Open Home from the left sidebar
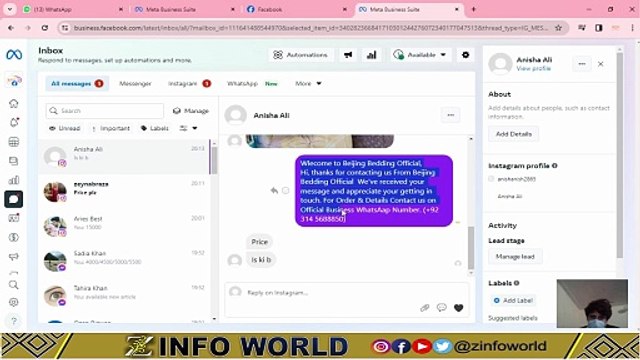Image resolution: width=640 pixels, height=360 pixels. point(13,103)
